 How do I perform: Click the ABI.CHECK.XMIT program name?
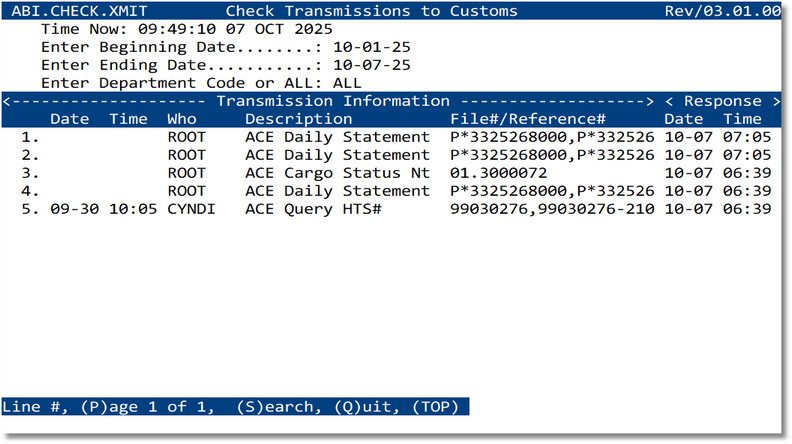tap(72, 11)
